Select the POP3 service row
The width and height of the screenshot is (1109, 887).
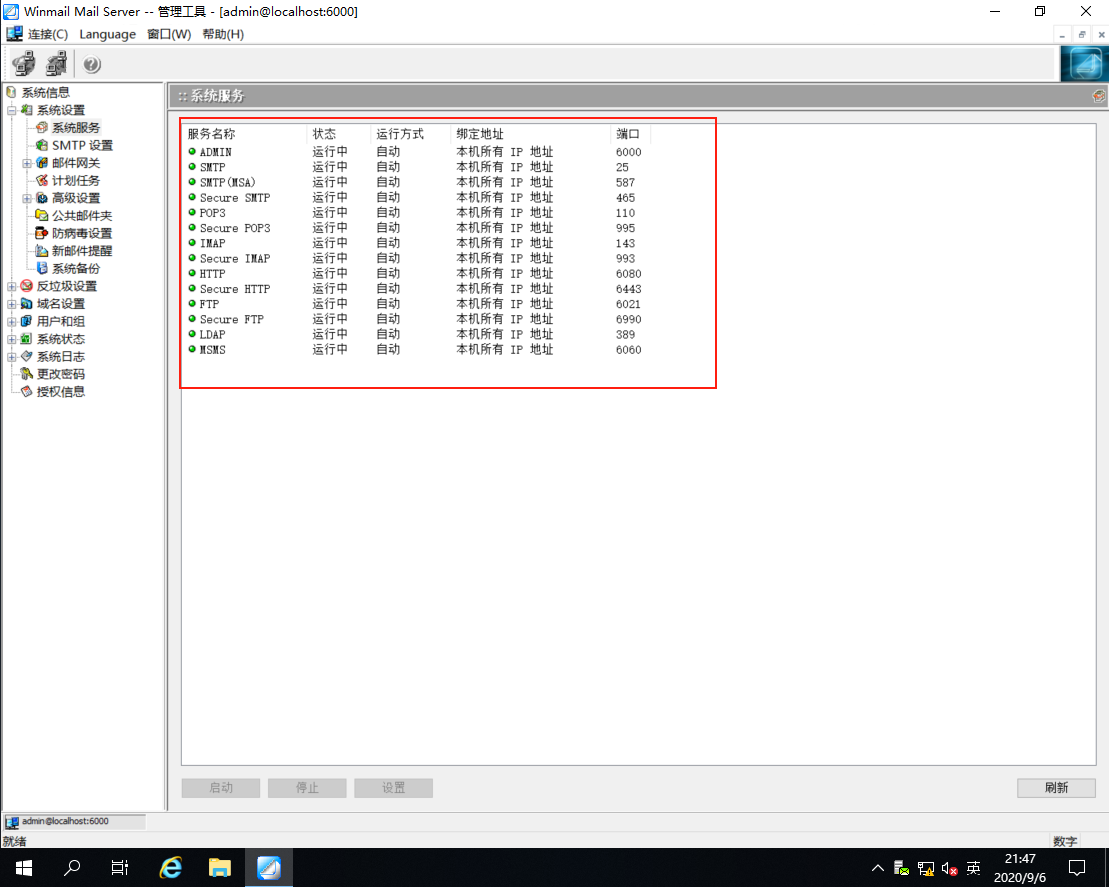(415, 213)
